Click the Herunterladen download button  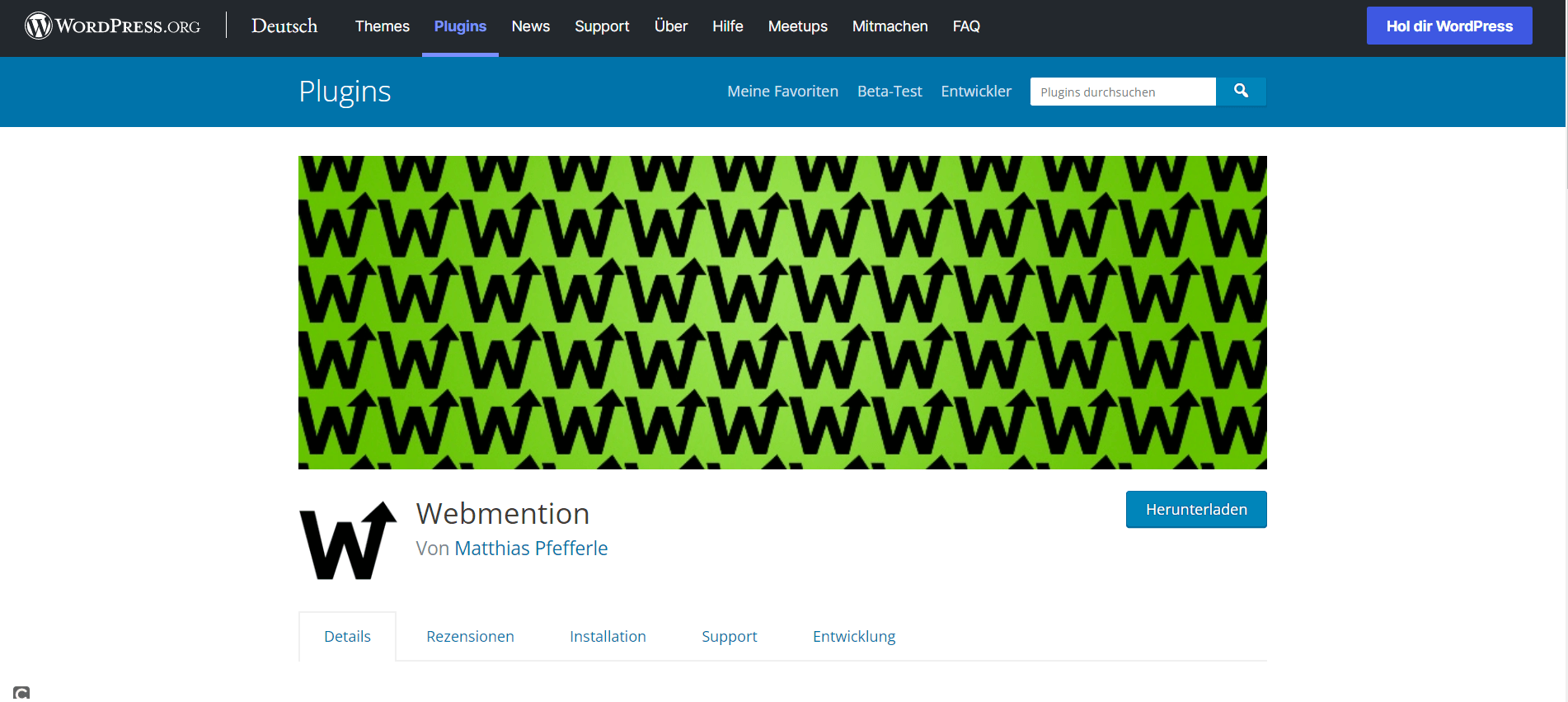pyautogui.click(x=1196, y=510)
